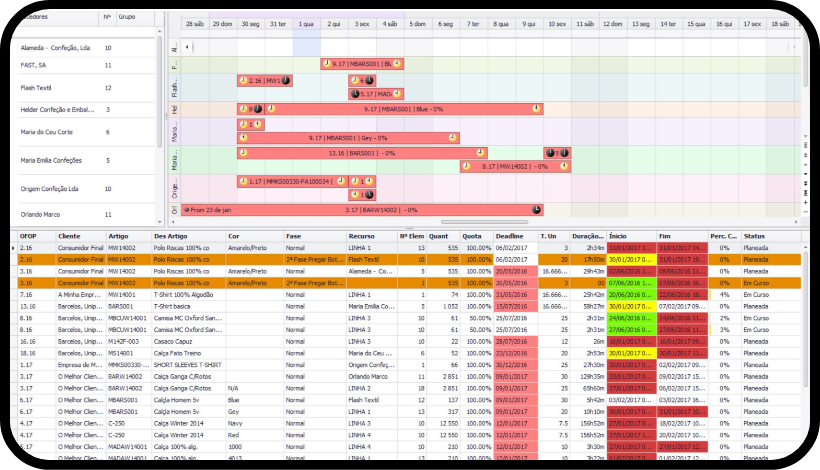This screenshot has width=820, height=470.
Task: Click the clock icon starting the 2.16 MW1 bar
Action: point(243,80)
